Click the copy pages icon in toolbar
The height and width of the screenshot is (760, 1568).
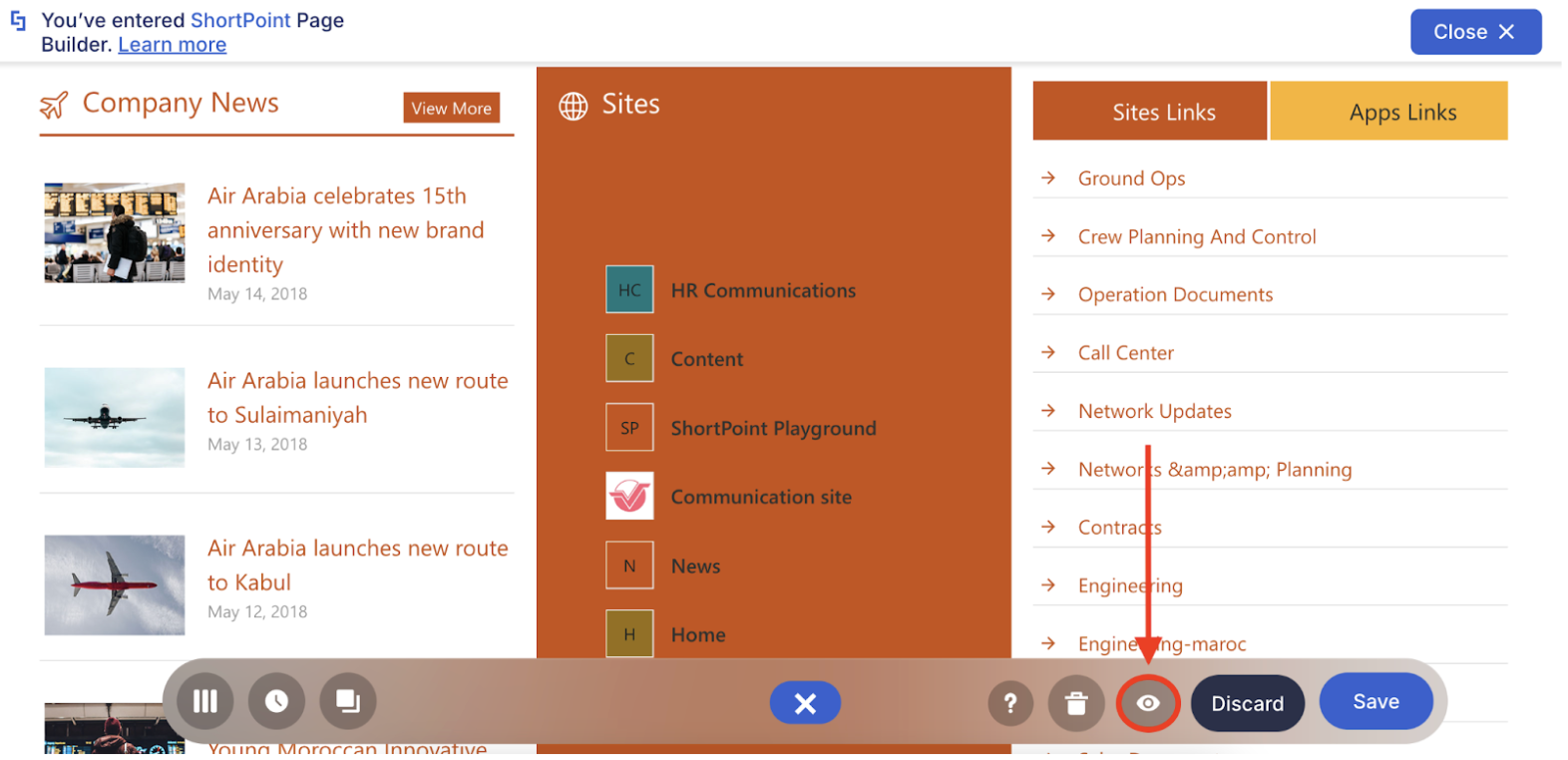click(347, 702)
